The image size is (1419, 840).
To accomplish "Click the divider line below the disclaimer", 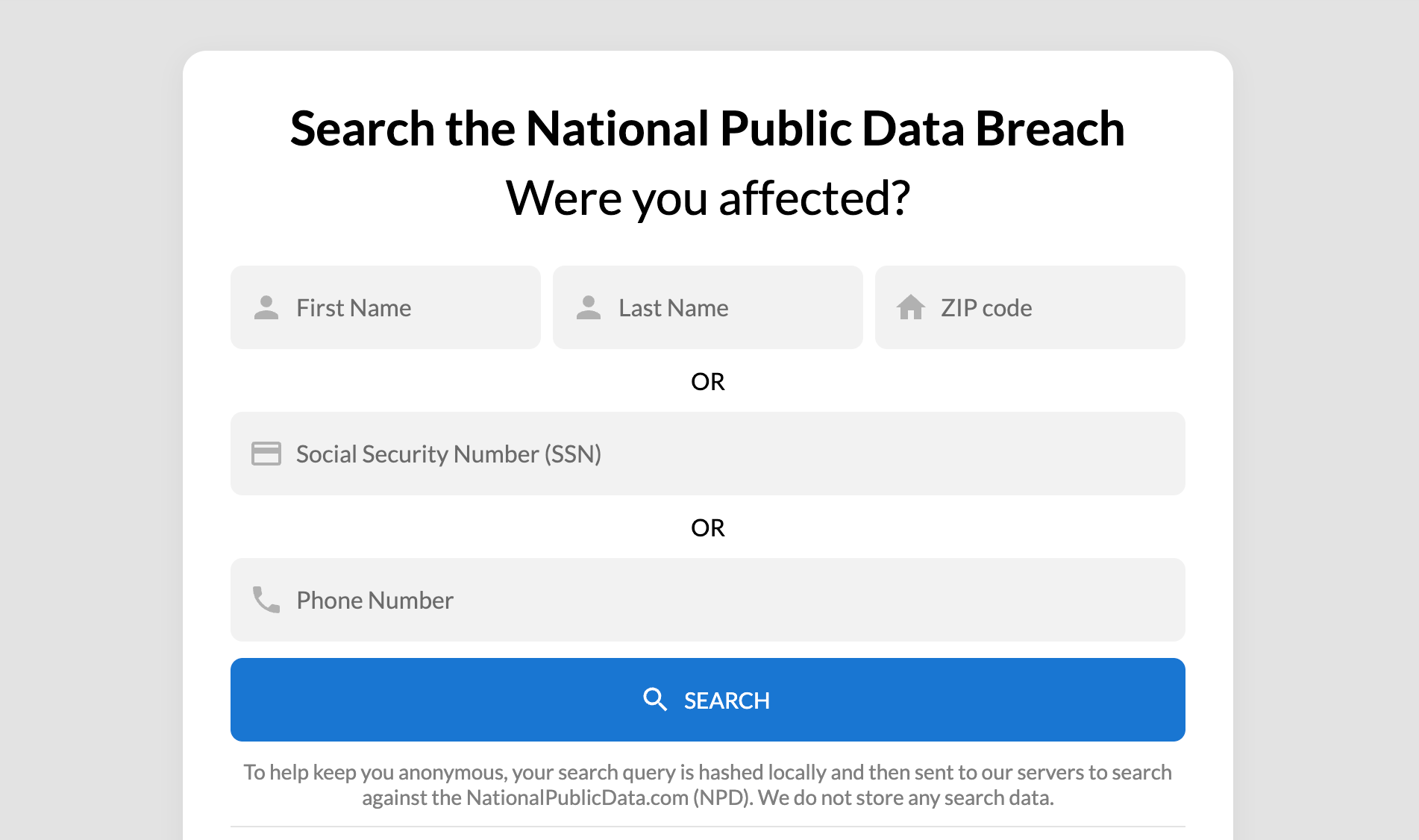I will [708, 827].
